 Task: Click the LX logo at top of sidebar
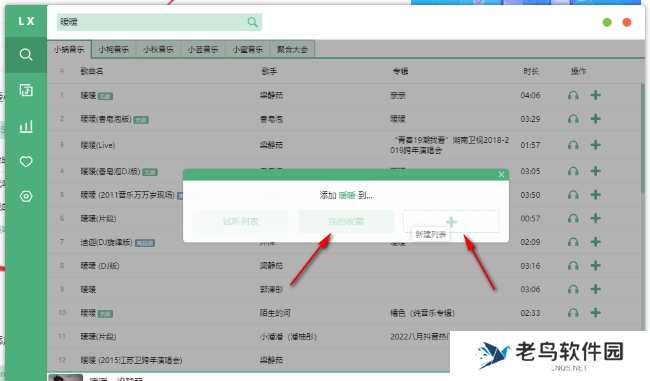coord(26,21)
